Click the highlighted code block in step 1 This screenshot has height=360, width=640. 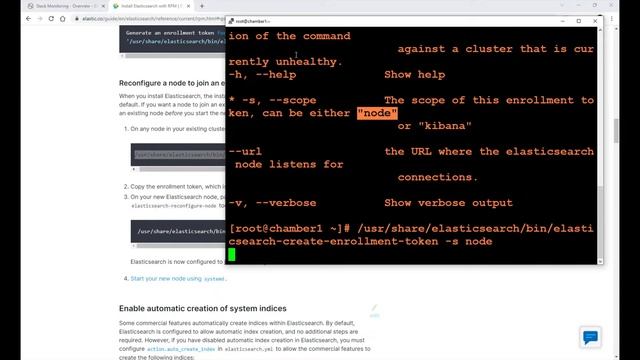[x=178, y=155]
